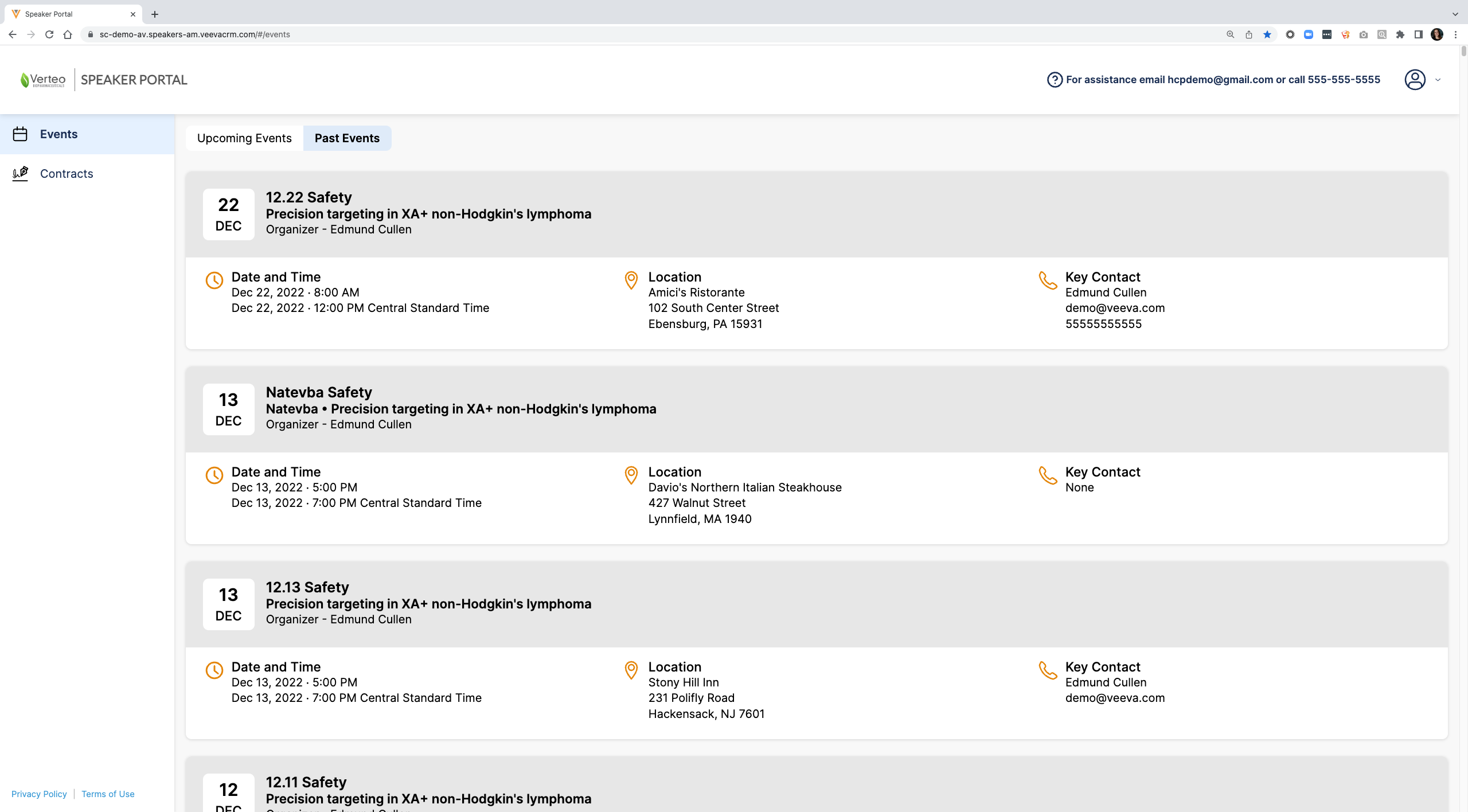Click the clock icon on 12.22 Safety event
The height and width of the screenshot is (812, 1468).
pos(214,280)
